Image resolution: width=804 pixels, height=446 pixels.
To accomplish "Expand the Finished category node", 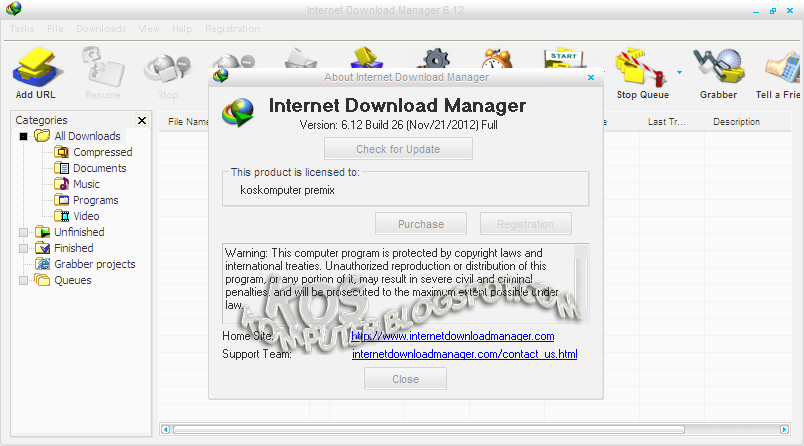I will [24, 248].
